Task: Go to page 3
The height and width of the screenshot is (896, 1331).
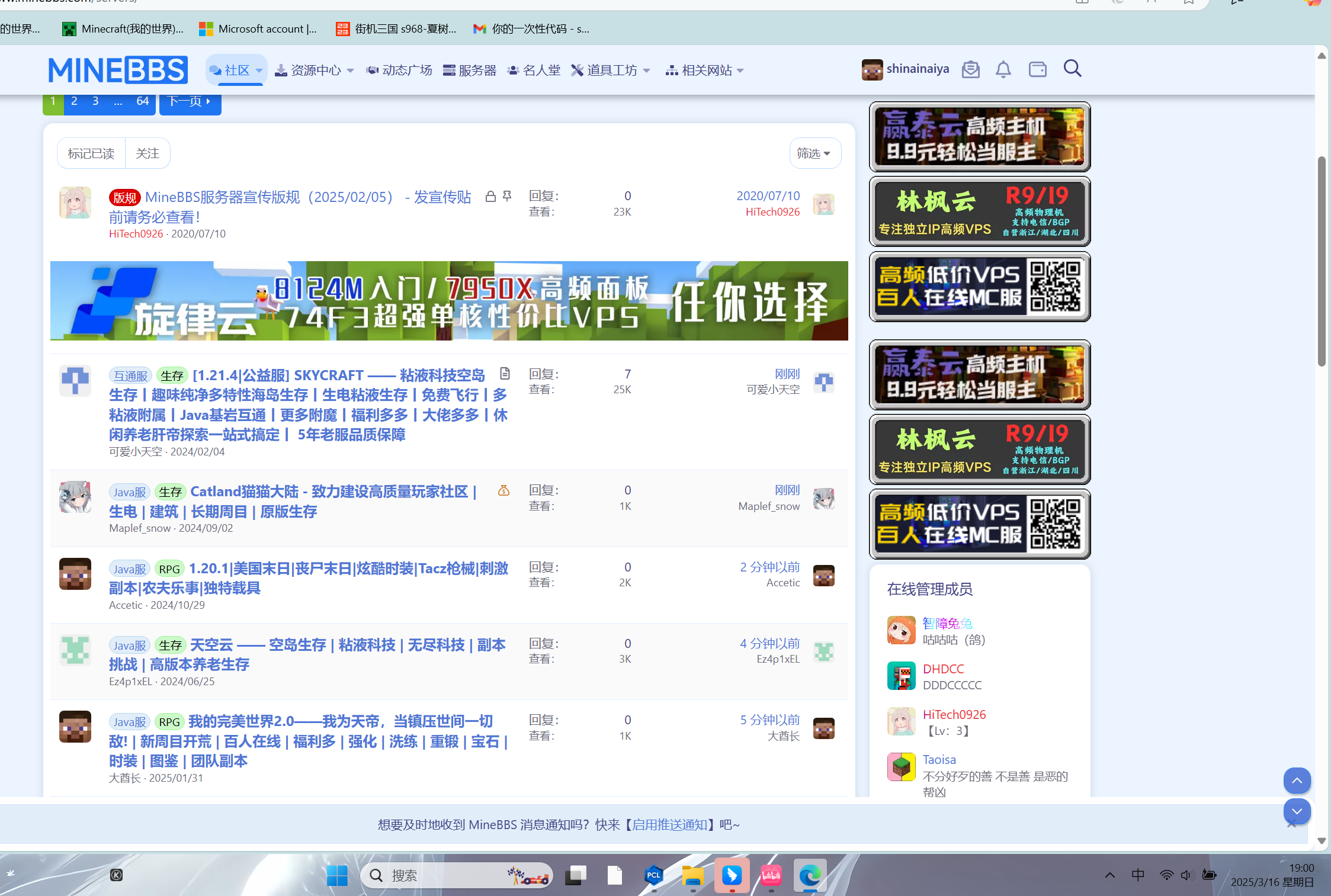Action: click(95, 101)
